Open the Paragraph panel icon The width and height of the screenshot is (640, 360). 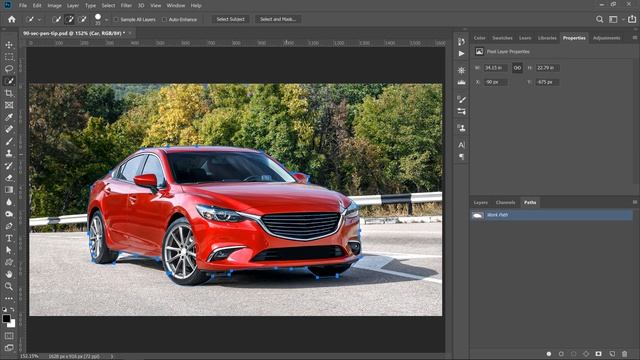461,157
